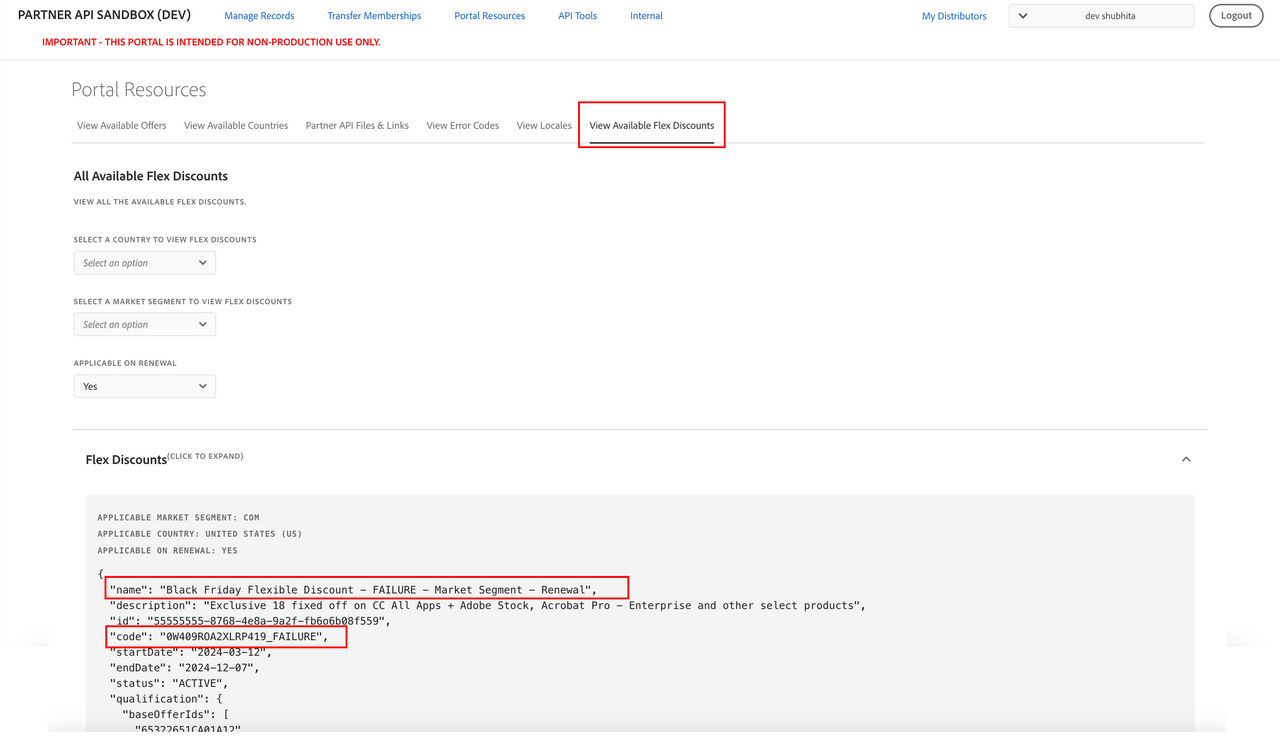Viewport: 1280px width, 736px height.
Task: Open the Transfer Memberships menu
Action: pos(374,15)
